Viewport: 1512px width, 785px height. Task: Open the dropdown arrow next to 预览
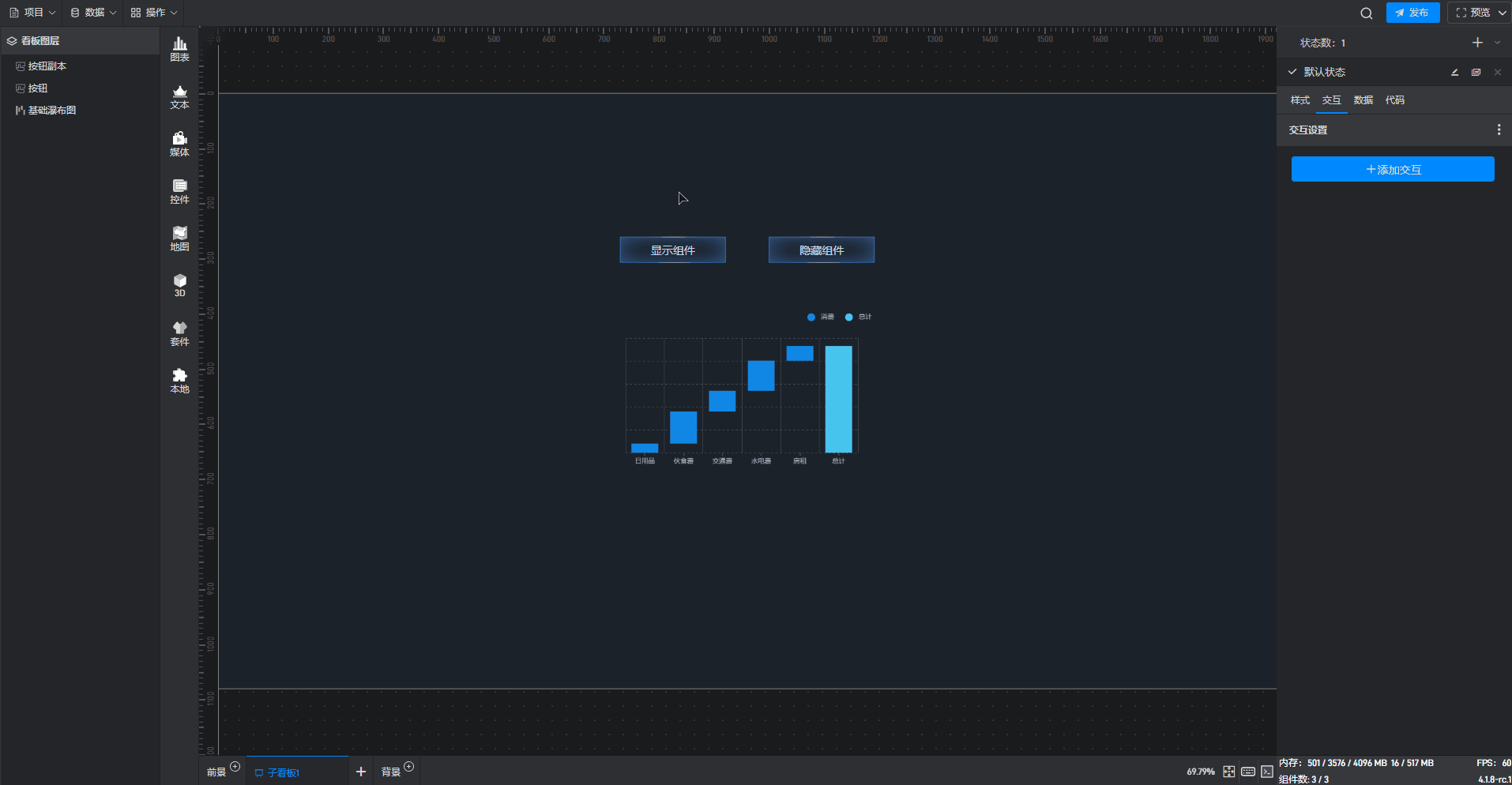1502,13
